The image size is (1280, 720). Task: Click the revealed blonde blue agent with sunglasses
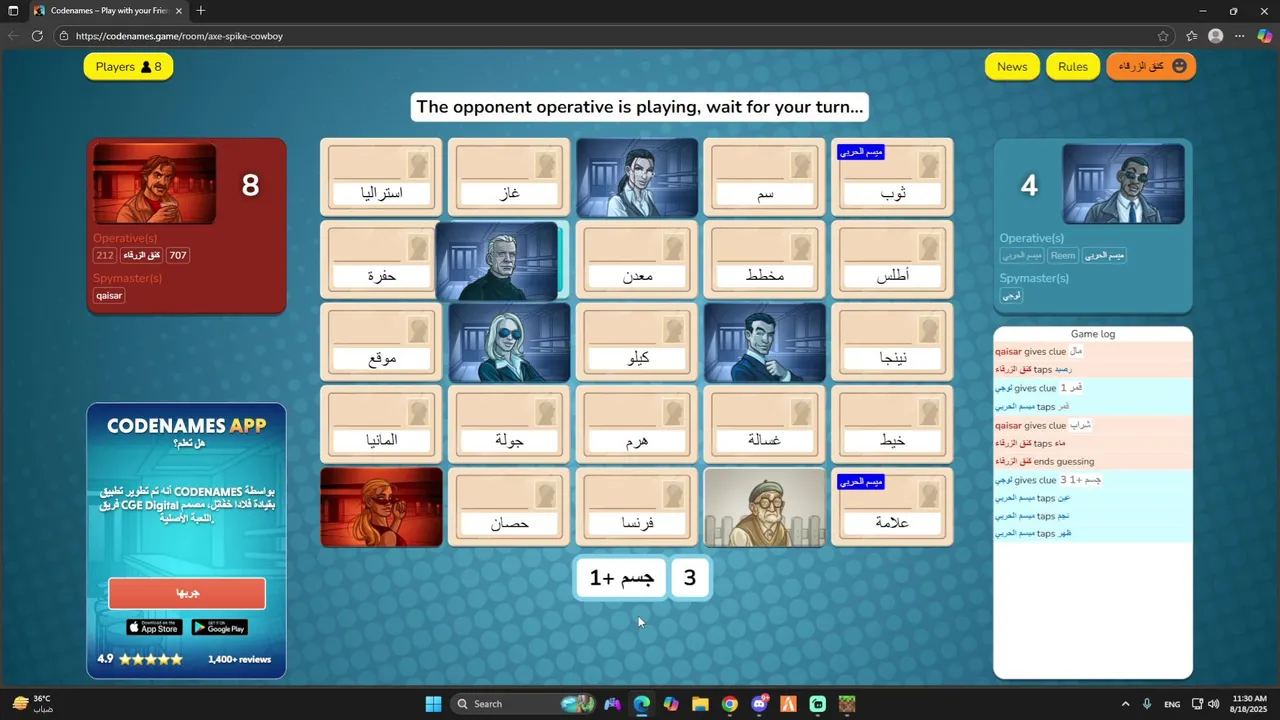pos(509,342)
